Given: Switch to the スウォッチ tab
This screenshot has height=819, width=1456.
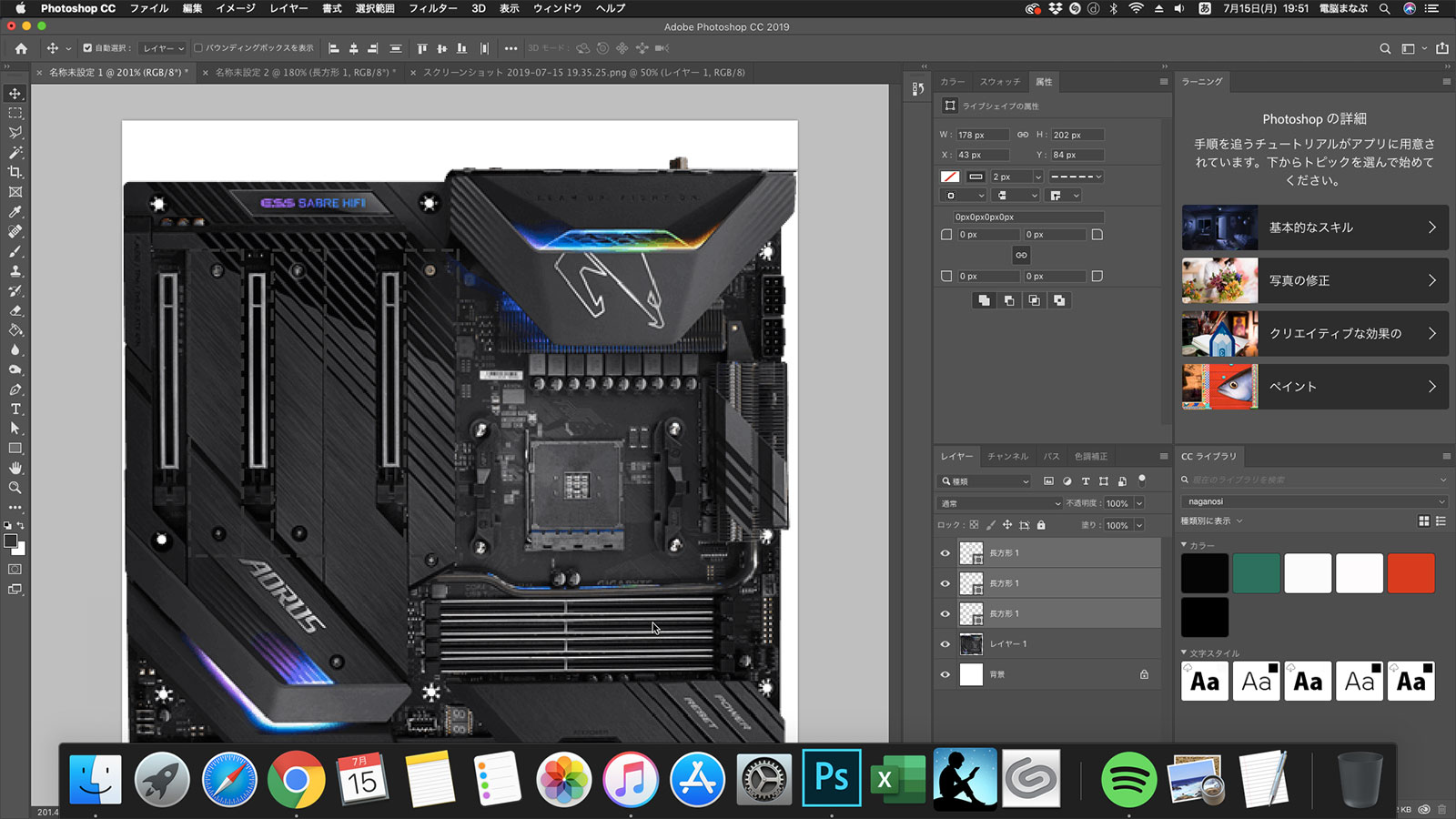Looking at the screenshot, I should pyautogui.click(x=999, y=82).
